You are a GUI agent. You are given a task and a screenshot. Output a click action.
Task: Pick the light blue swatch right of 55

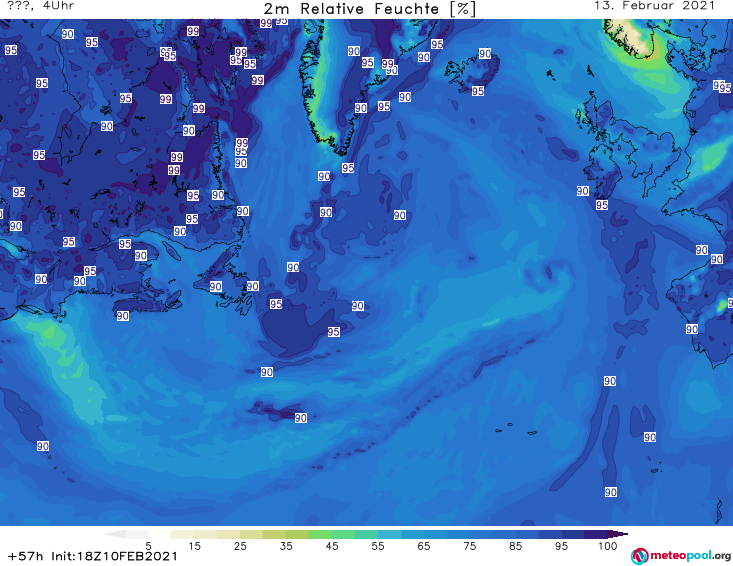[x=389, y=534]
